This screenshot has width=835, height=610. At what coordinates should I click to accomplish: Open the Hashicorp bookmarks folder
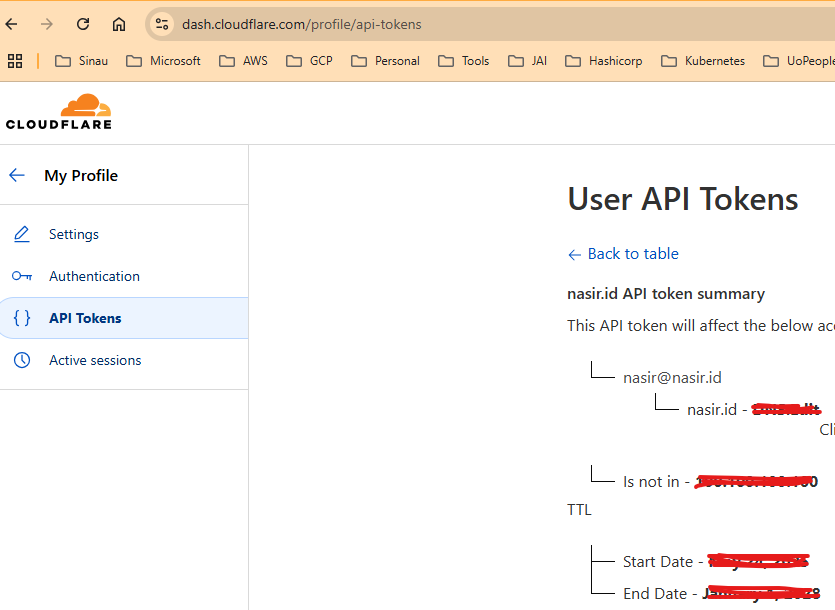coord(603,61)
